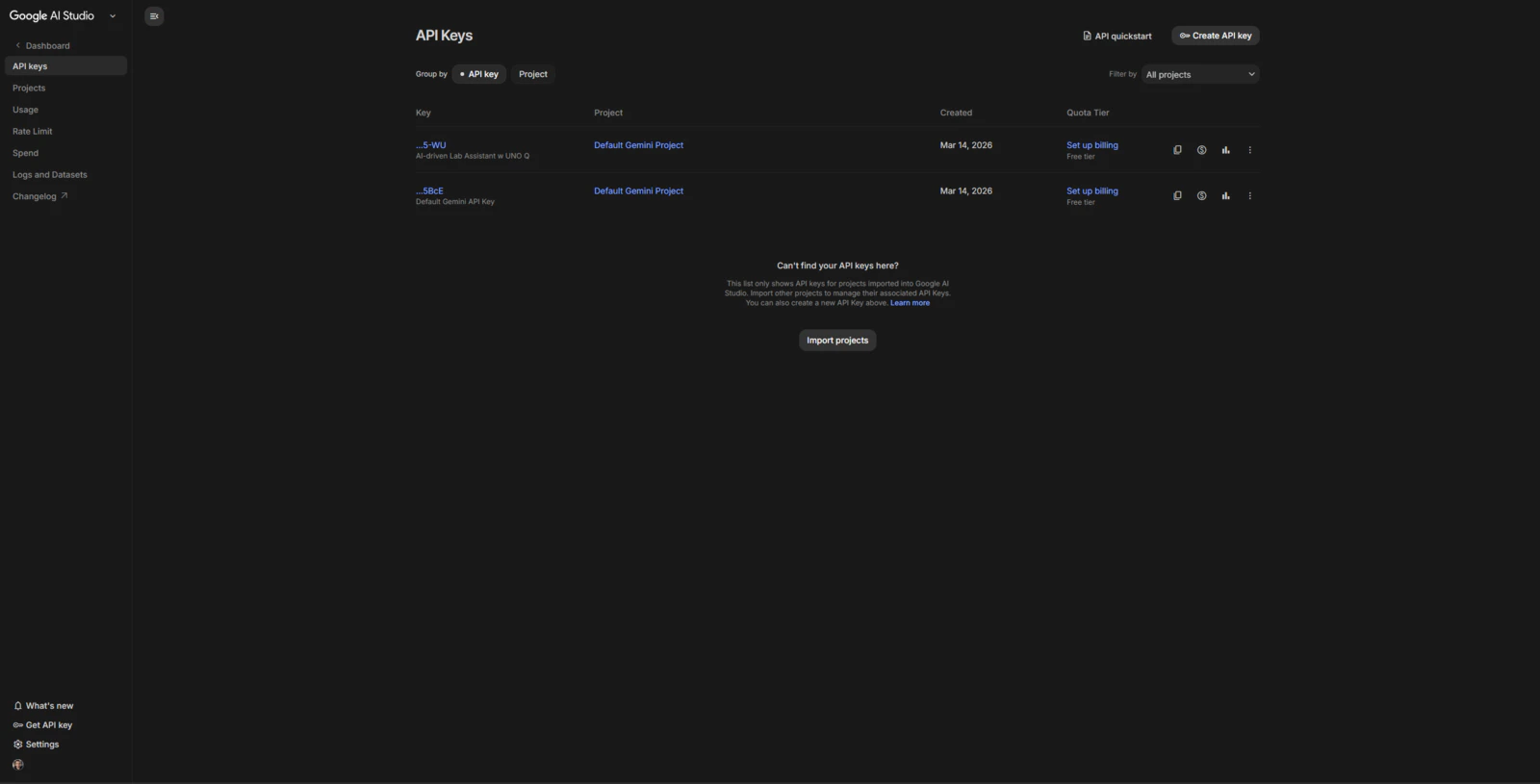Open the user account avatar
This screenshot has width=1540, height=784.
click(x=18, y=765)
